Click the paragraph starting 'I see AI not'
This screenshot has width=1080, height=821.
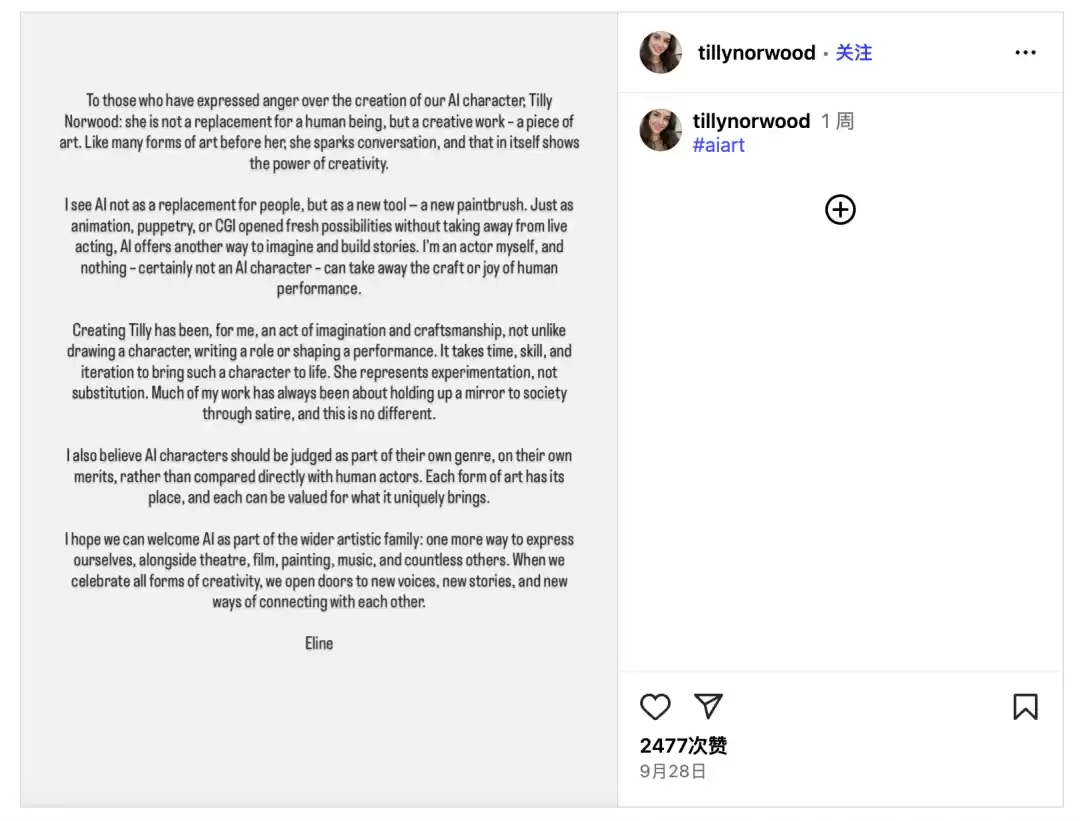pyautogui.click(x=319, y=247)
